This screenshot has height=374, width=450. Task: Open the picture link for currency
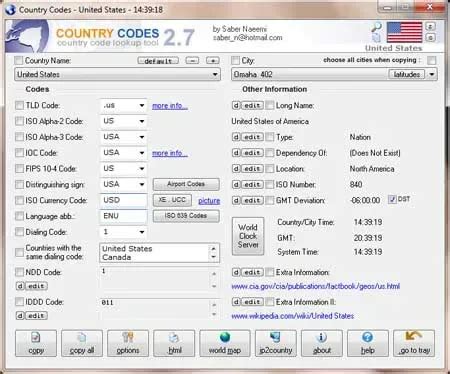[209, 201]
